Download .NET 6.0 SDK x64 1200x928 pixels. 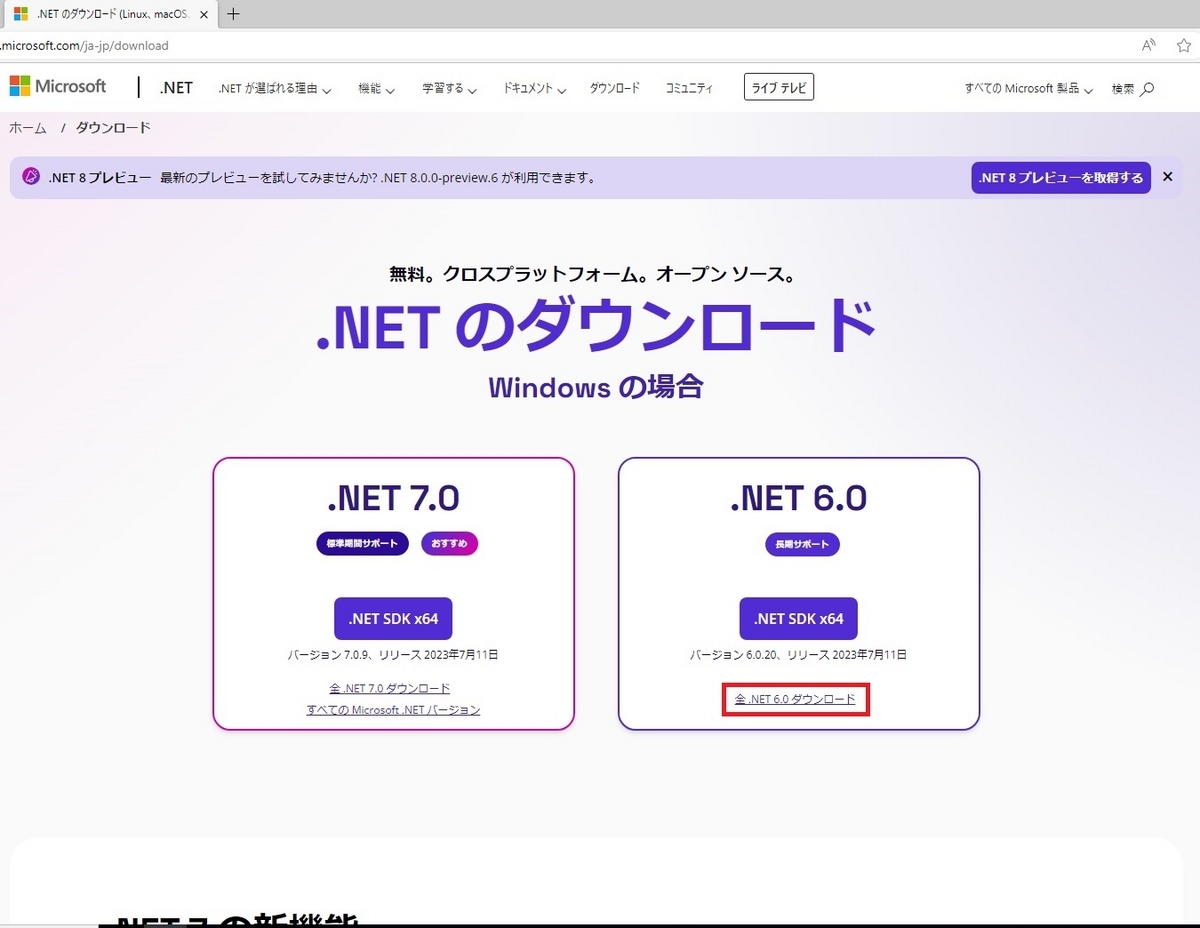[x=799, y=619]
